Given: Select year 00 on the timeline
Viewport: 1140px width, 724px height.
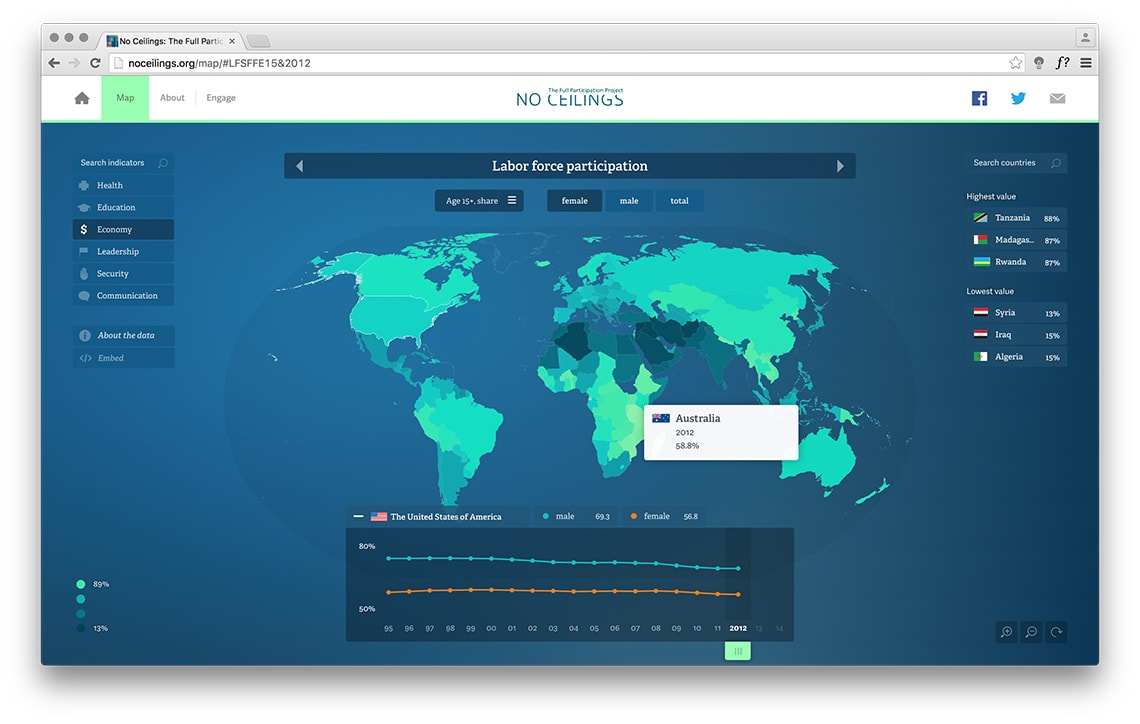Looking at the screenshot, I should pos(491,628).
